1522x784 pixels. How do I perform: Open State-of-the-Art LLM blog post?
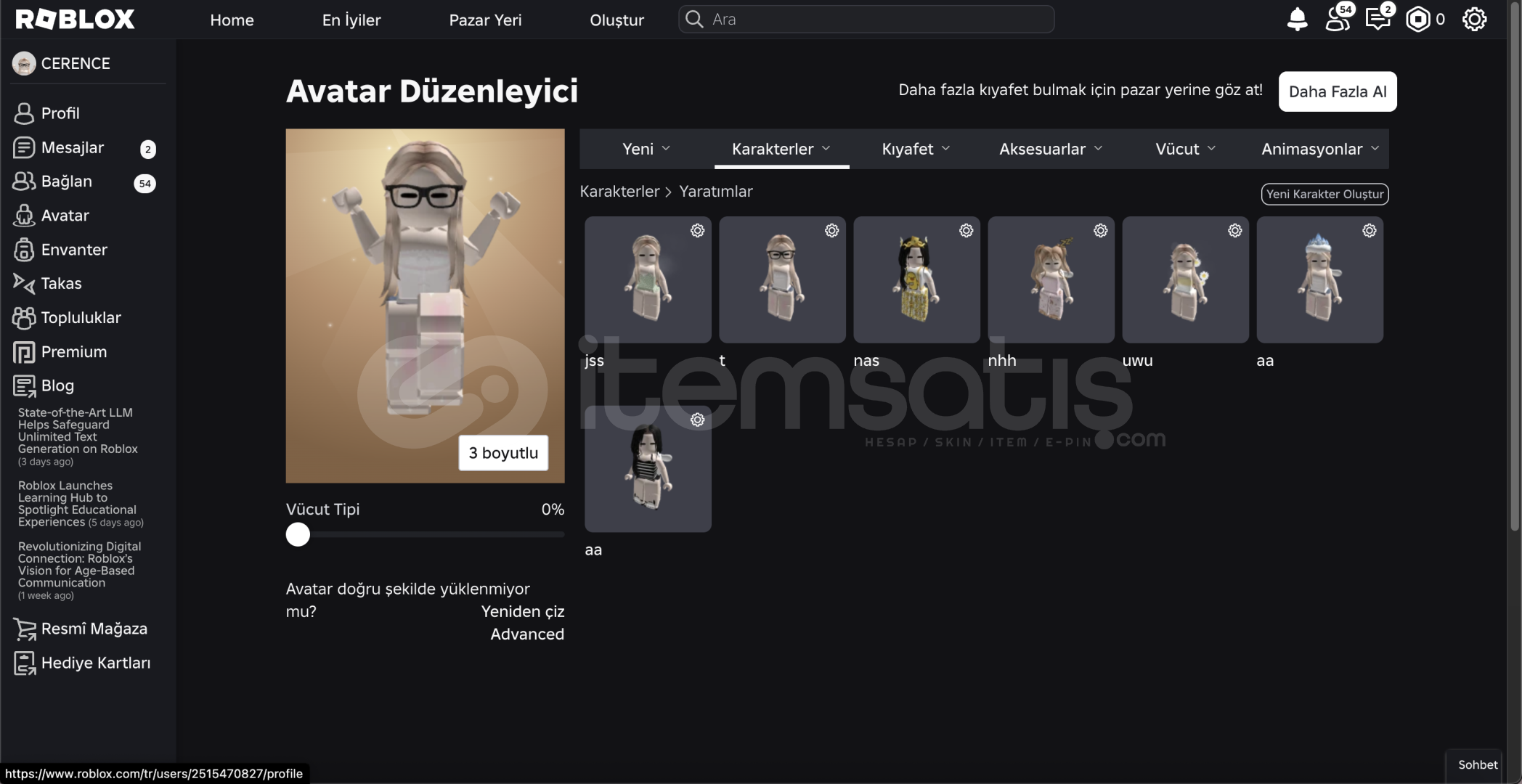(78, 437)
